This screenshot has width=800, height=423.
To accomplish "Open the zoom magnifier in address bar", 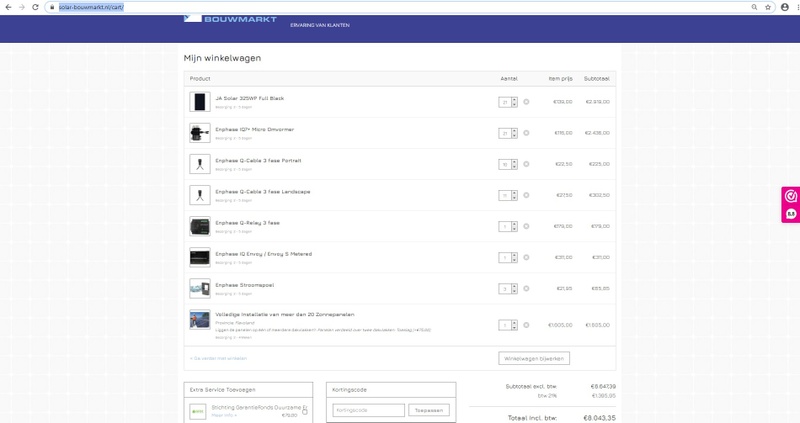I will [x=754, y=7].
